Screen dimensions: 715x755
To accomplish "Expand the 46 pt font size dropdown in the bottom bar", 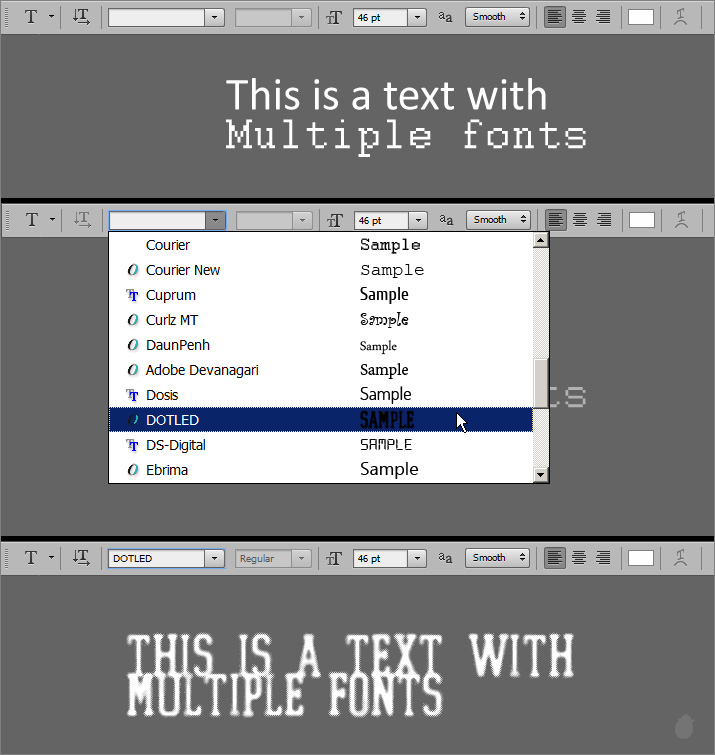I will point(417,558).
